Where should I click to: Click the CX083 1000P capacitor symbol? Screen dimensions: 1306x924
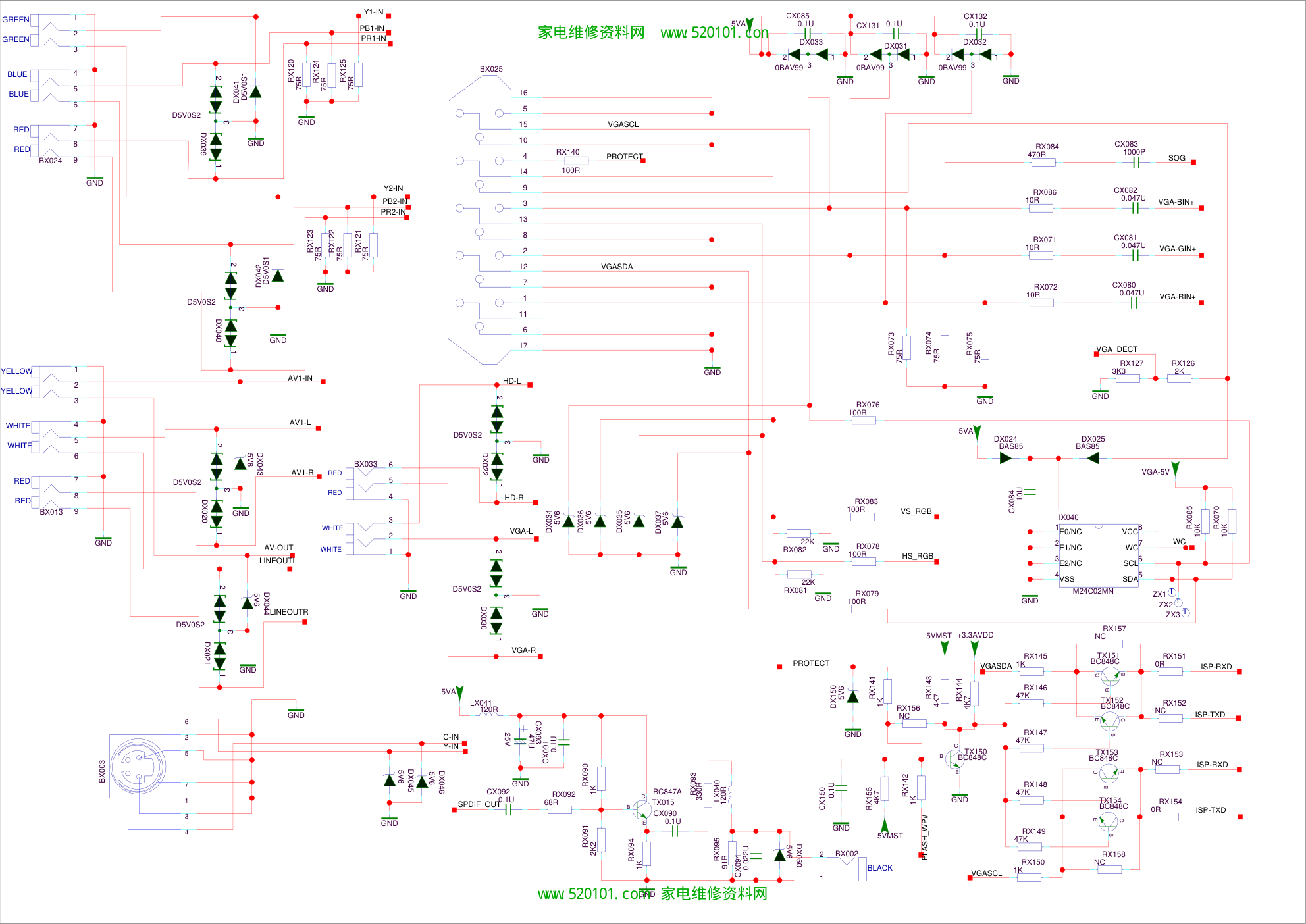point(1136,162)
